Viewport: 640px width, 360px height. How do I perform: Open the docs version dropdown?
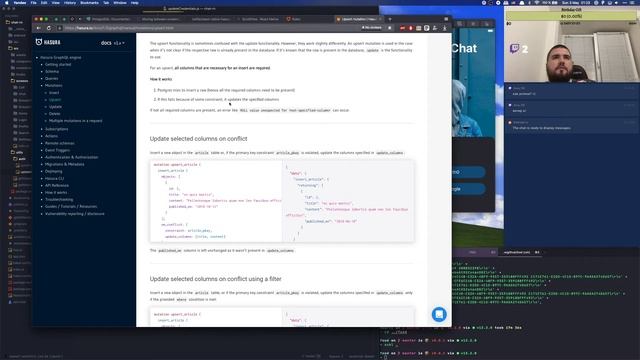(119, 43)
